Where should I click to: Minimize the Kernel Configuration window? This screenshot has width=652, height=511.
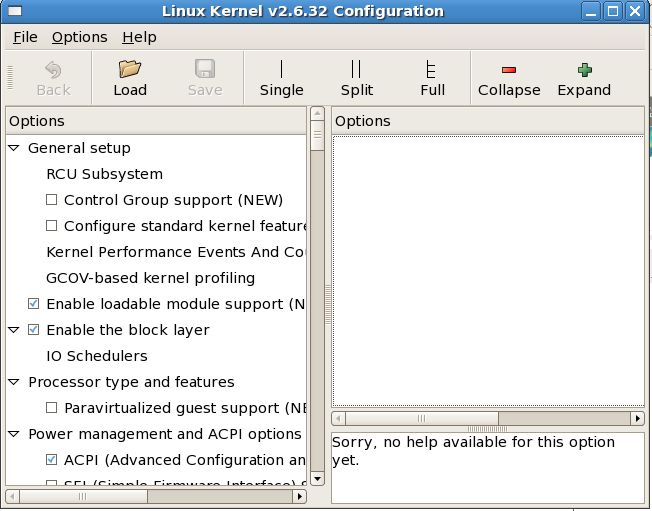(x=590, y=11)
